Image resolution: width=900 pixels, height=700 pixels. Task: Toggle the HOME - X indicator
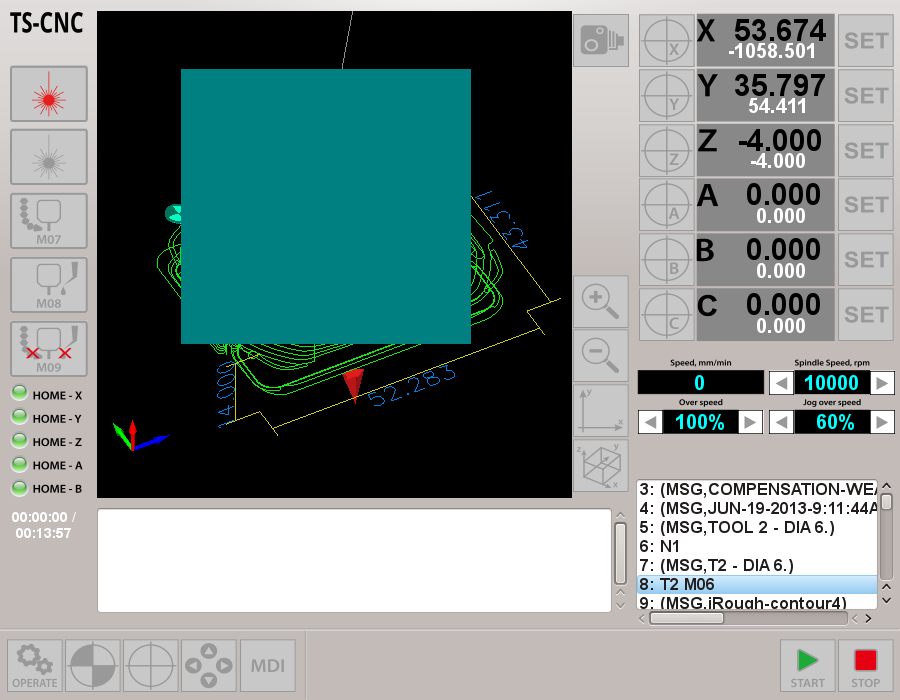[19, 394]
